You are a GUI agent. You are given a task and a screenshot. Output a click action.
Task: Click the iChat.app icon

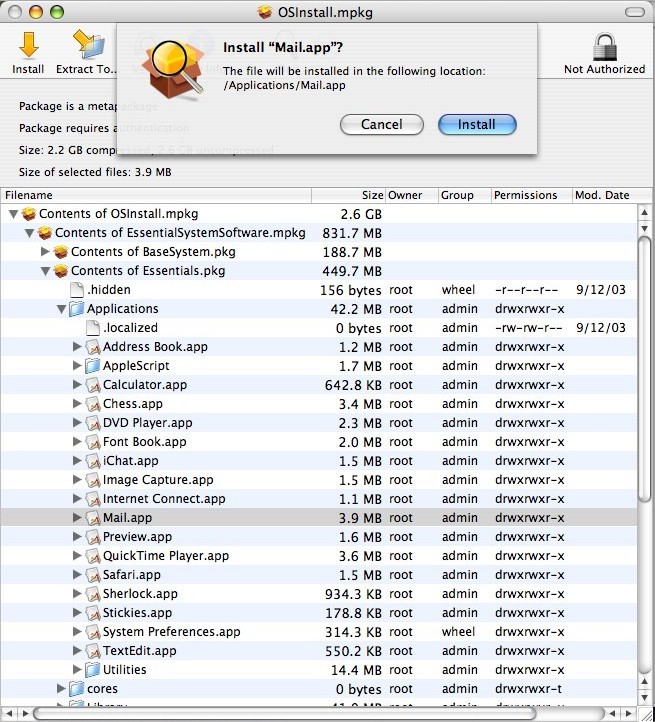point(93,461)
